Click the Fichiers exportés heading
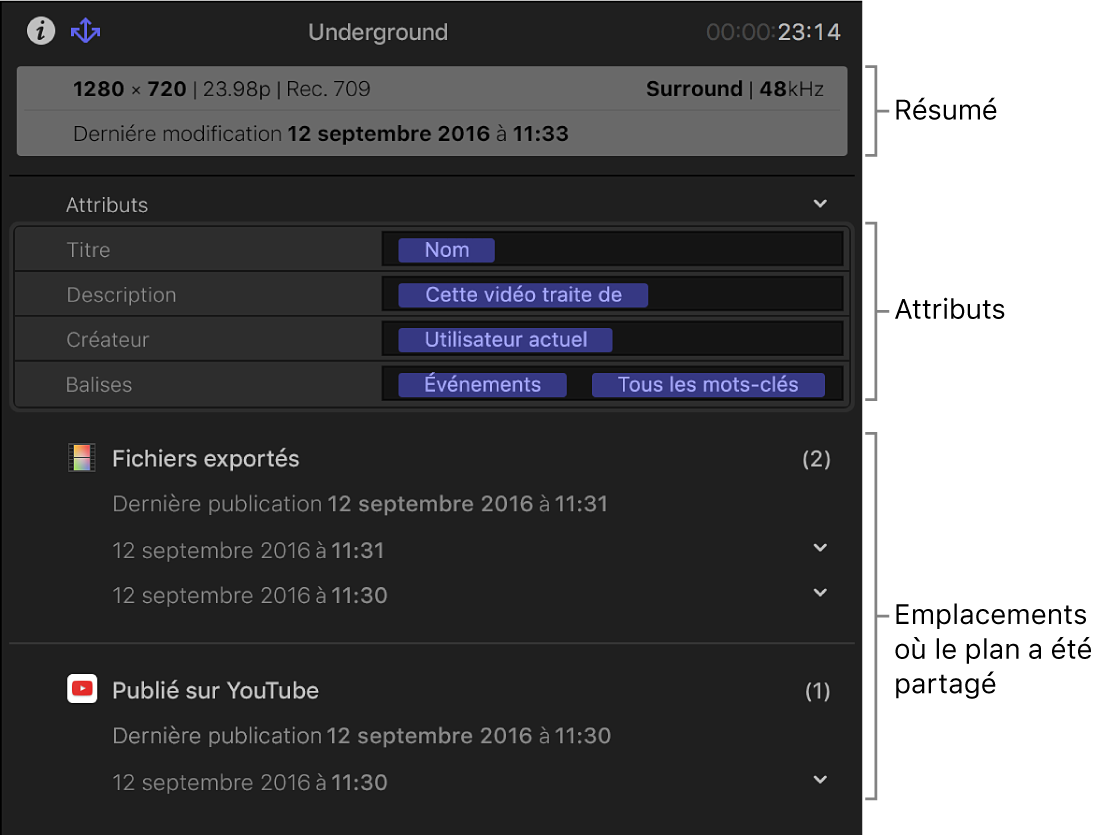The image size is (1099, 835). (206, 459)
